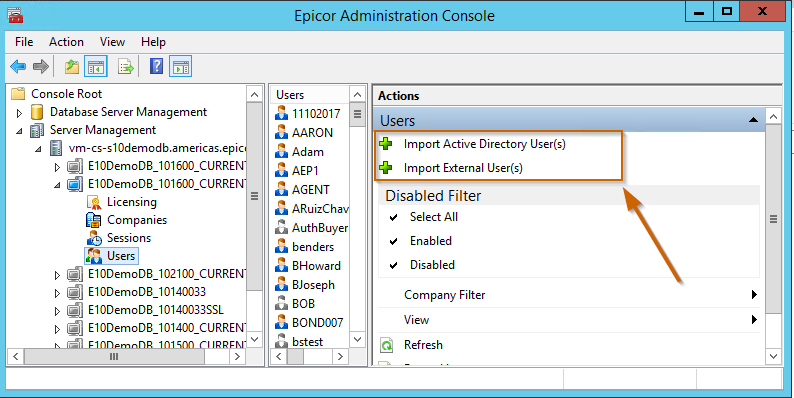This screenshot has width=794, height=398.
Task: Toggle the Enabled filter checkmark
Action: pos(393,241)
